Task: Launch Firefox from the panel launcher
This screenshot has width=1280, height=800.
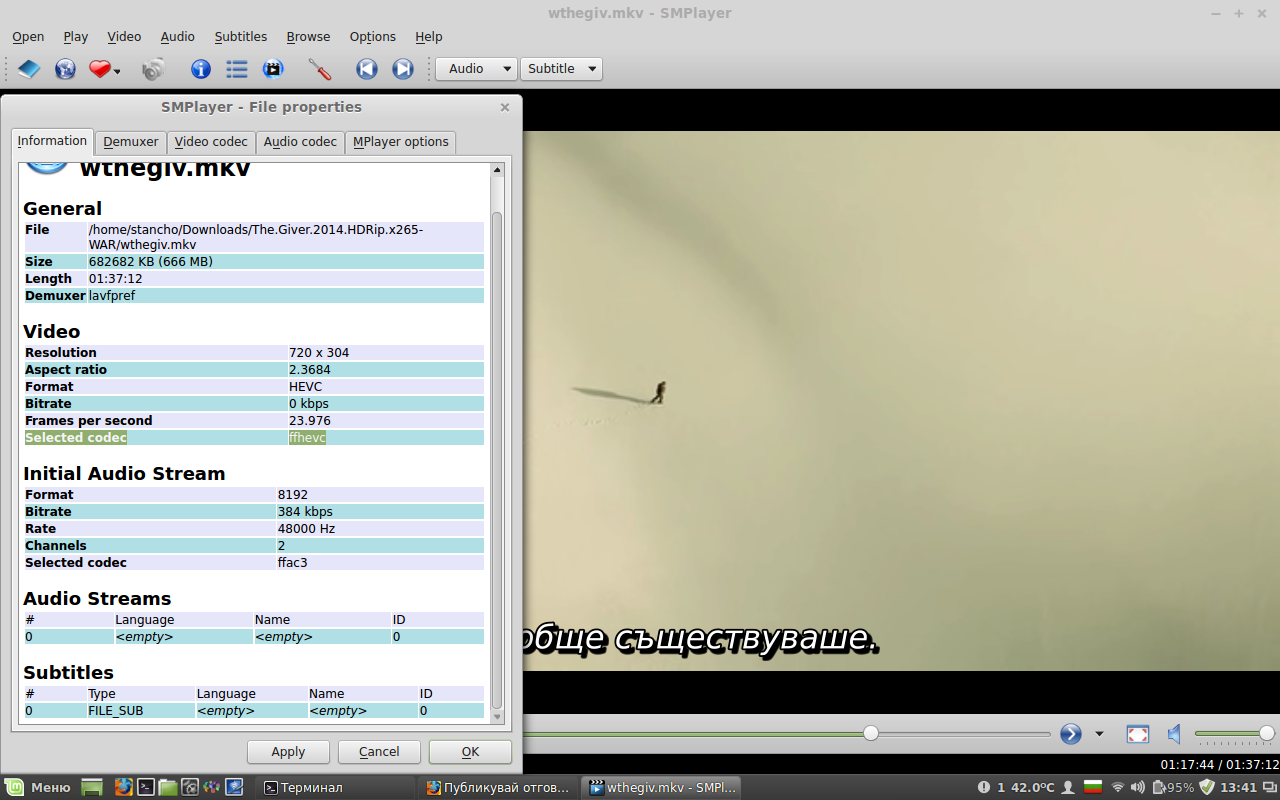Action: point(123,787)
